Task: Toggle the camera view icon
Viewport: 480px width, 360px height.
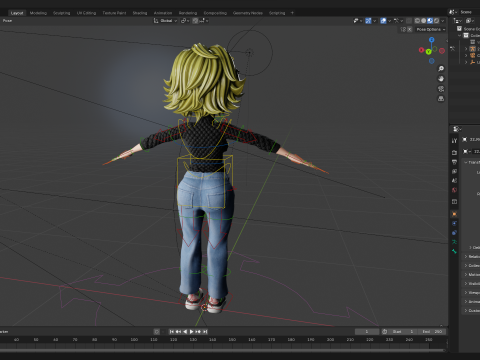Action: pos(441,89)
